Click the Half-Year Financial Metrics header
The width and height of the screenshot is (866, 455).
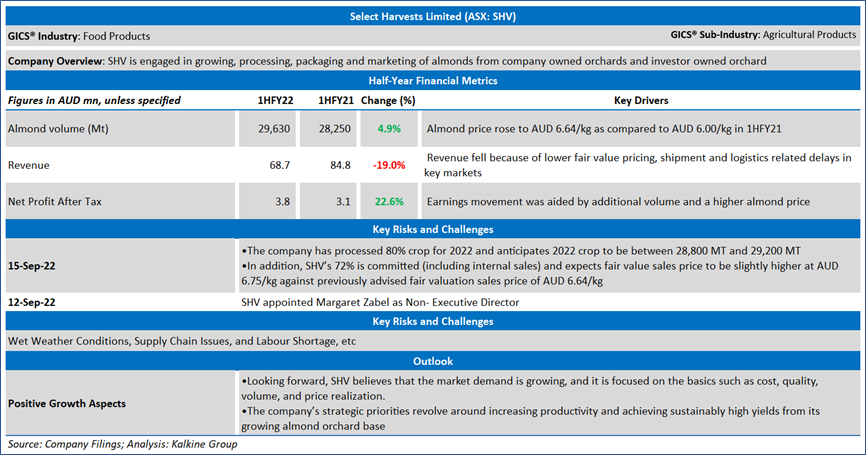tap(432, 81)
